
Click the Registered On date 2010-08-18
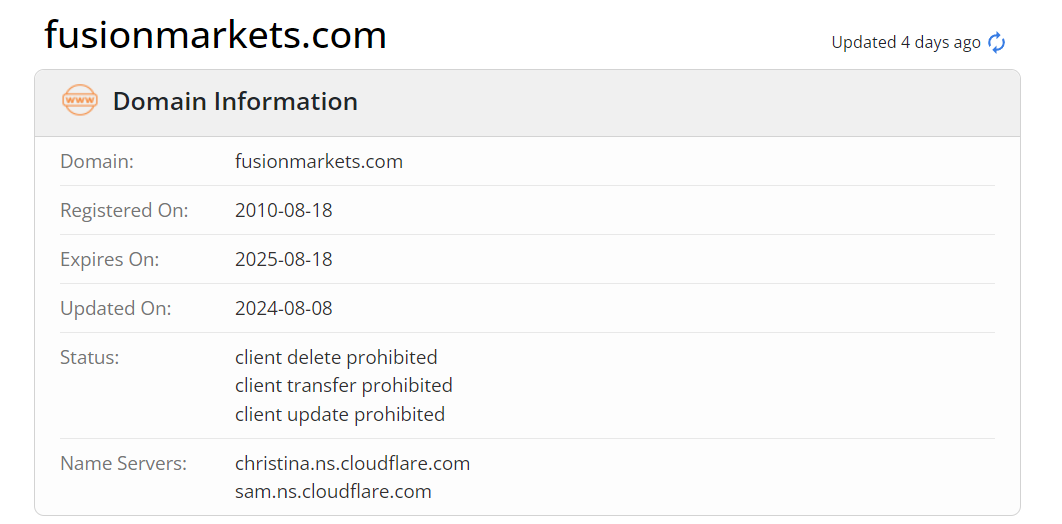click(283, 210)
